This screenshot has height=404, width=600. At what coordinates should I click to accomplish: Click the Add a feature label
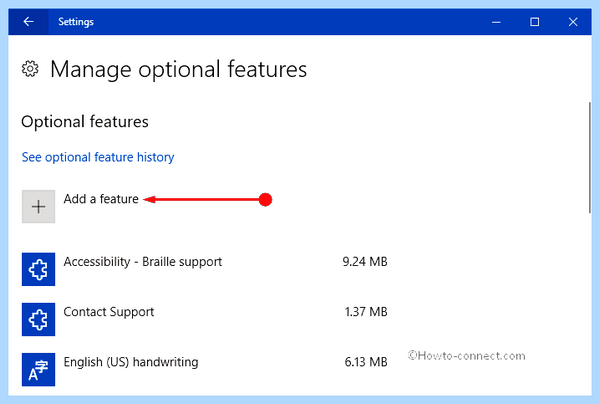click(101, 199)
